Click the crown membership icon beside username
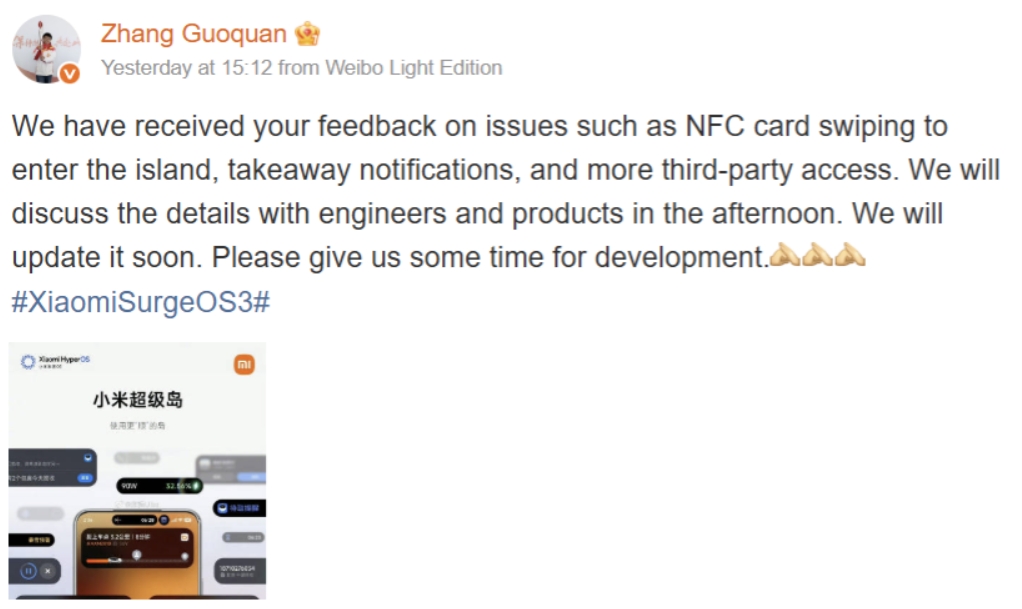The width and height of the screenshot is (1022, 609). point(307,34)
